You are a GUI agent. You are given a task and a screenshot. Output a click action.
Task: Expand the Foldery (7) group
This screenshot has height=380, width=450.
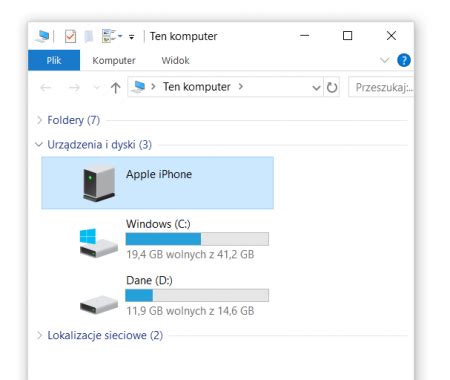pos(39,120)
